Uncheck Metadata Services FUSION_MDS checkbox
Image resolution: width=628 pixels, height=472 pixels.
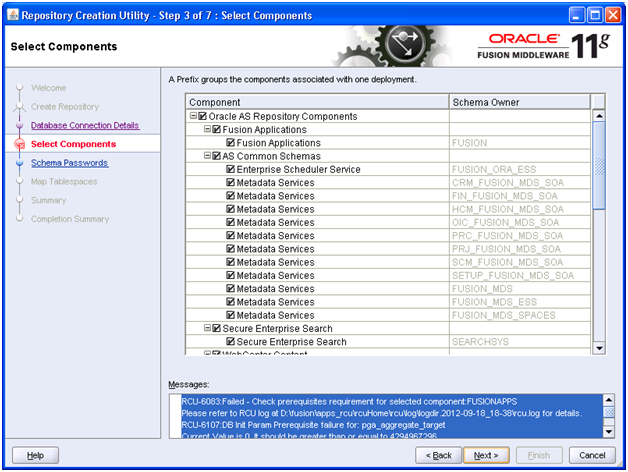tap(230, 288)
